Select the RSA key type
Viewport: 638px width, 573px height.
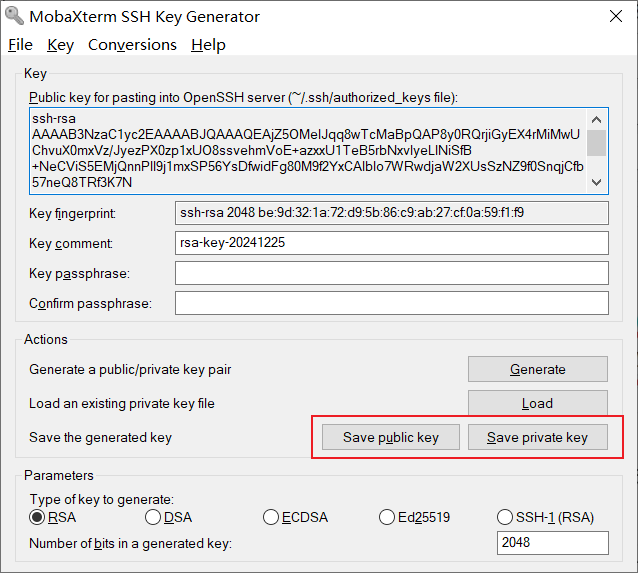pos(38,517)
